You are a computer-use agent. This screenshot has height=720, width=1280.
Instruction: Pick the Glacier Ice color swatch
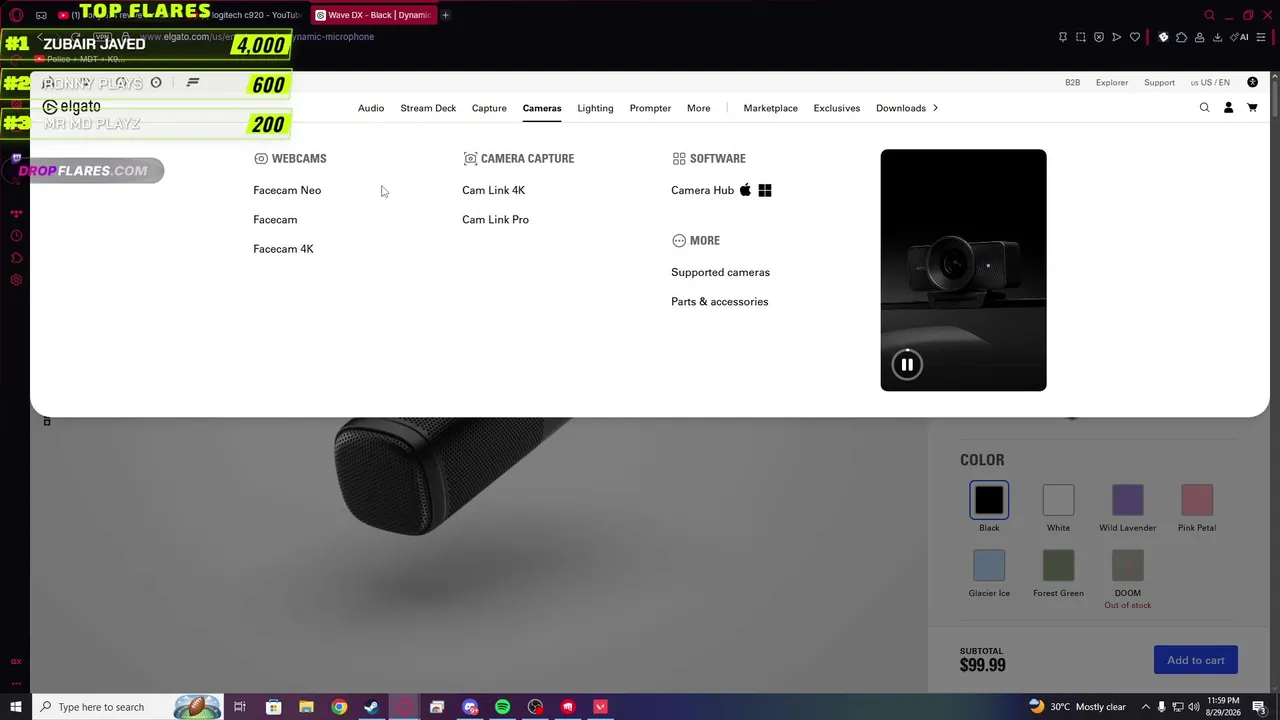pyautogui.click(x=989, y=565)
